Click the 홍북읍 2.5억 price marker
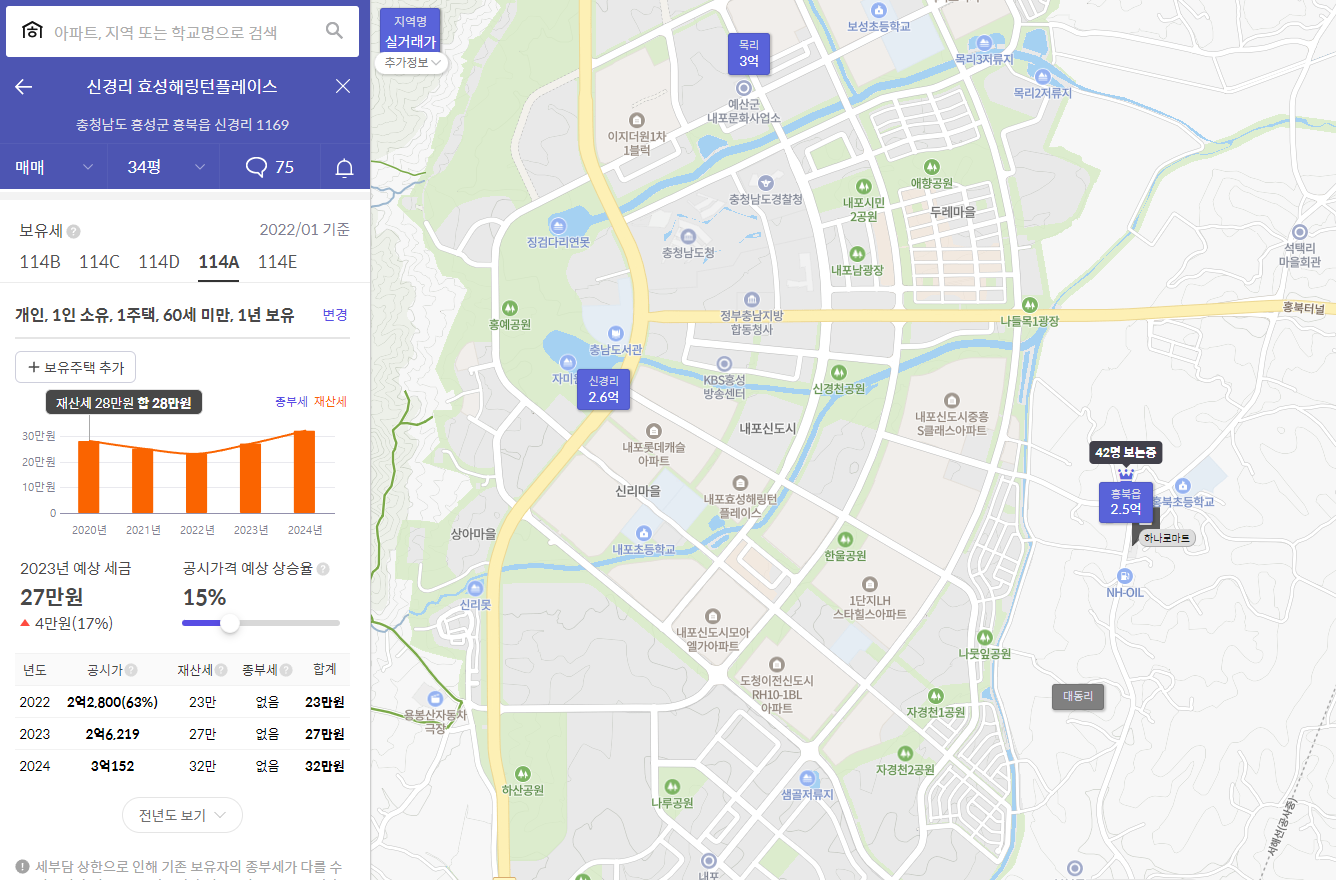 (x=1125, y=501)
